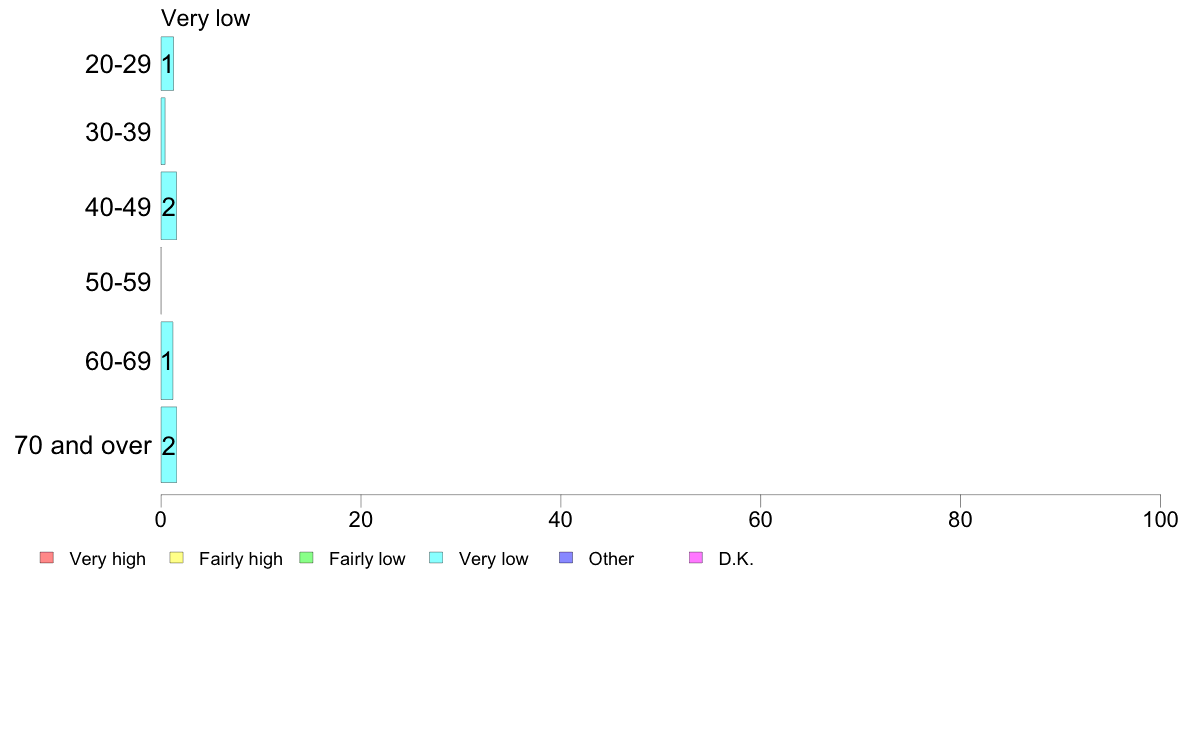This screenshot has height=736, width=1188.
Task: Click the '50-59' category label
Action: click(118, 283)
